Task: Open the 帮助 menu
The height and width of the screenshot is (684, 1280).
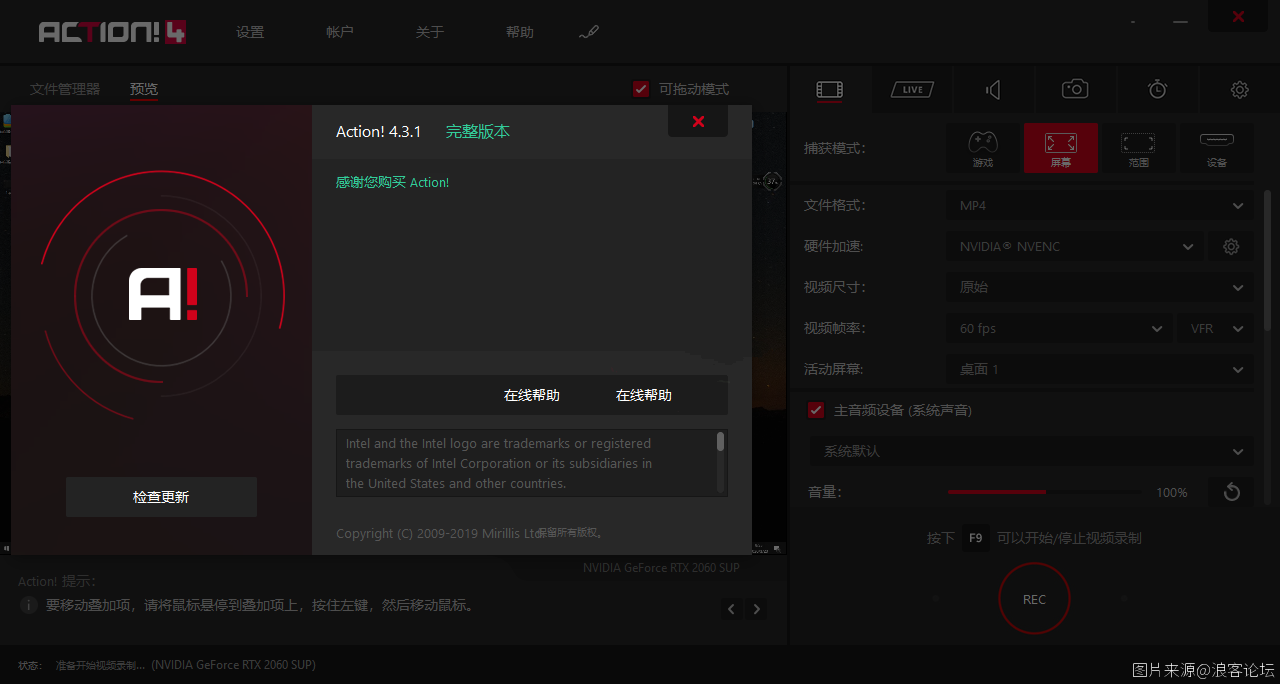Action: coord(520,32)
